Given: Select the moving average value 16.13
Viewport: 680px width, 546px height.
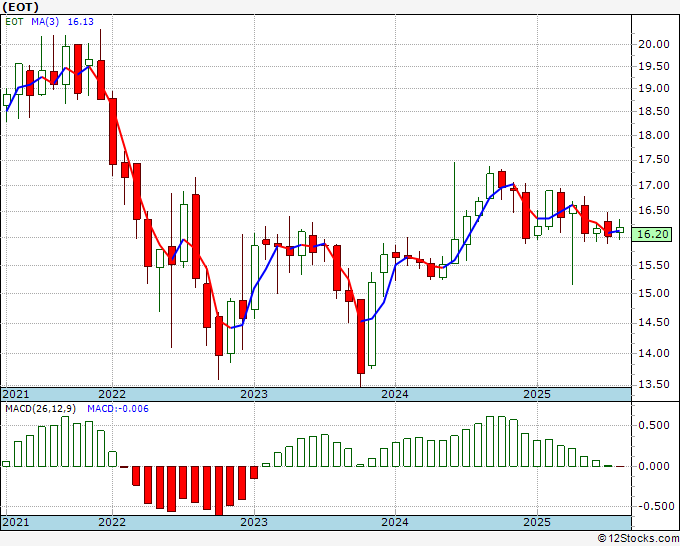Looking at the screenshot, I should (x=81, y=22).
